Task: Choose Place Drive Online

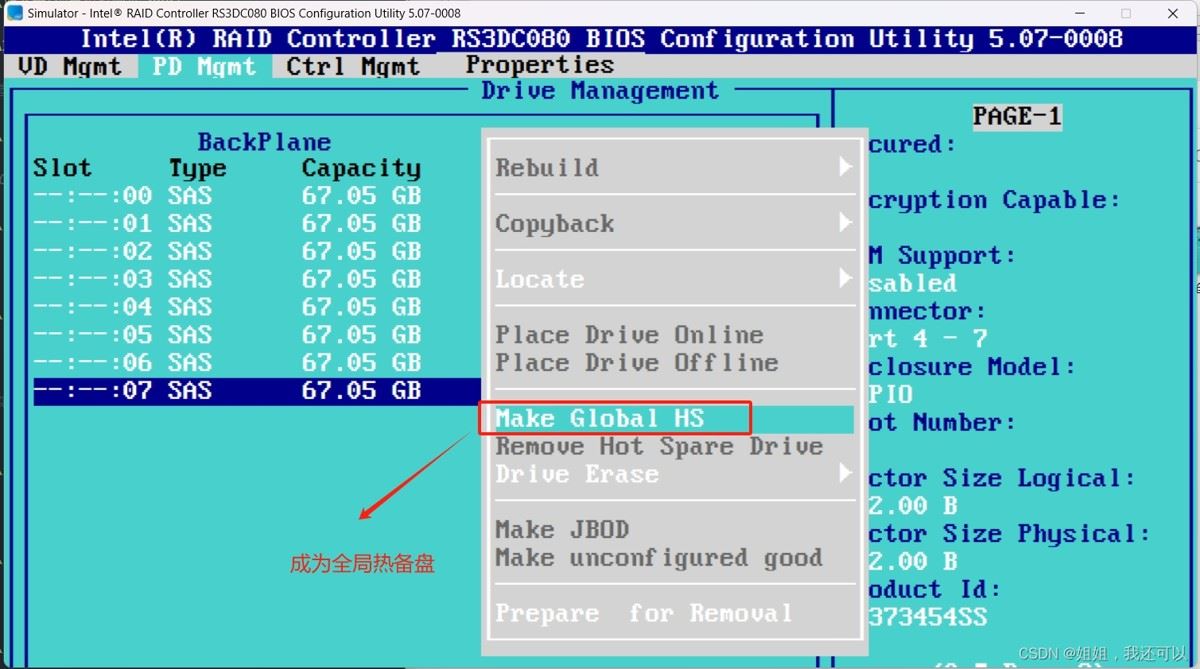Action: coord(629,335)
